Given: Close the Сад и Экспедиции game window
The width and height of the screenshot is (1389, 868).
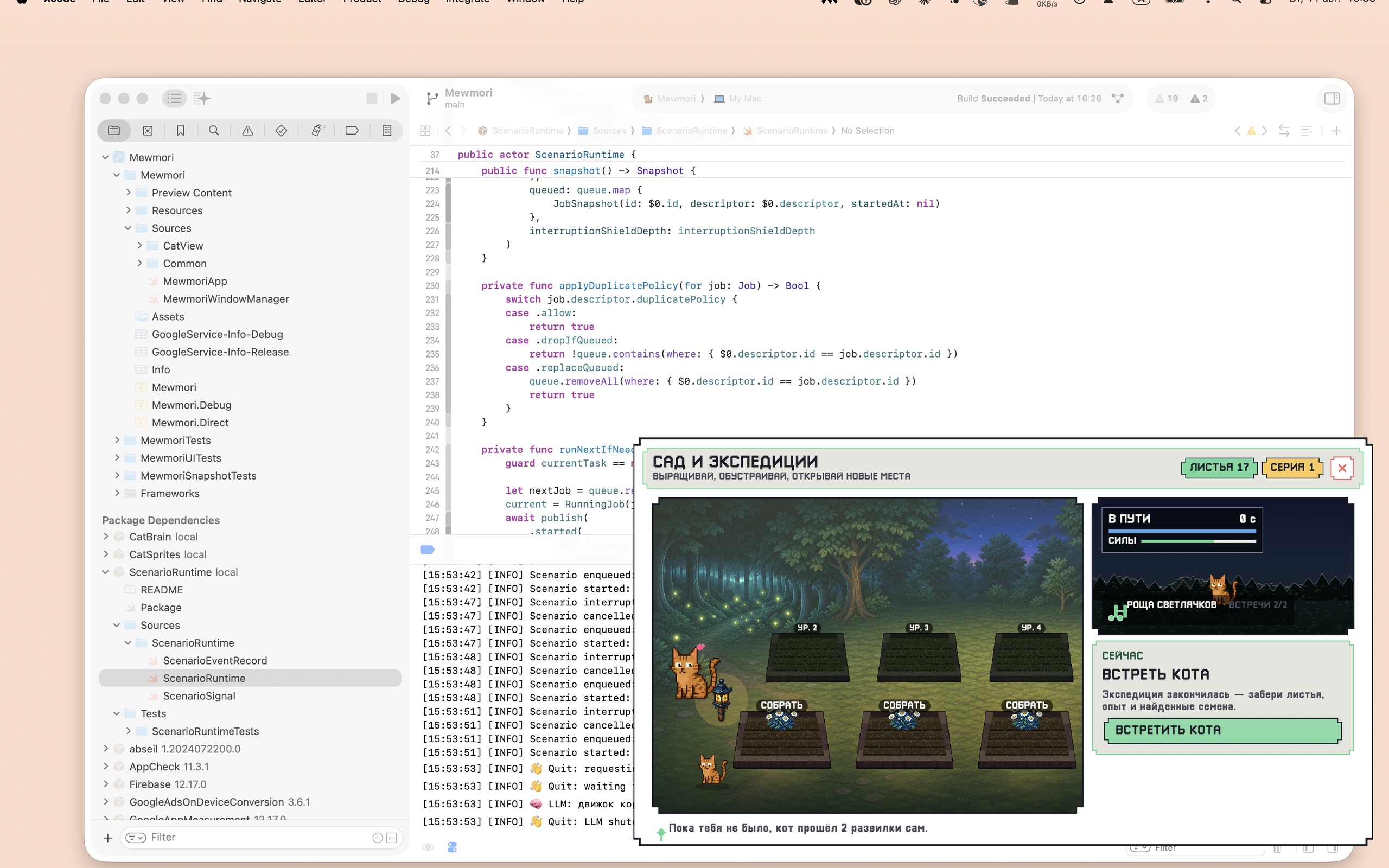Looking at the screenshot, I should click(1342, 468).
